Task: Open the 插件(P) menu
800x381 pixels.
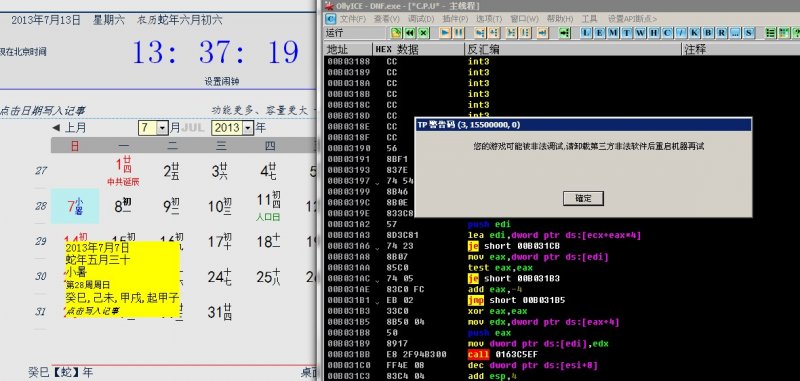Action: (x=455, y=19)
